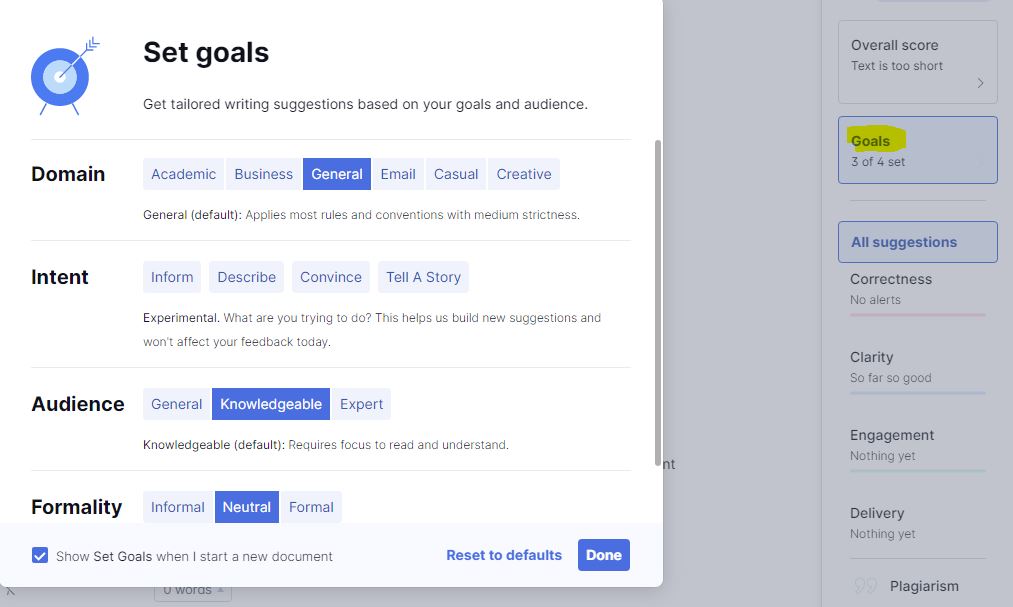Switch to All suggestions tab
The width and height of the screenshot is (1013, 607).
coord(917,242)
